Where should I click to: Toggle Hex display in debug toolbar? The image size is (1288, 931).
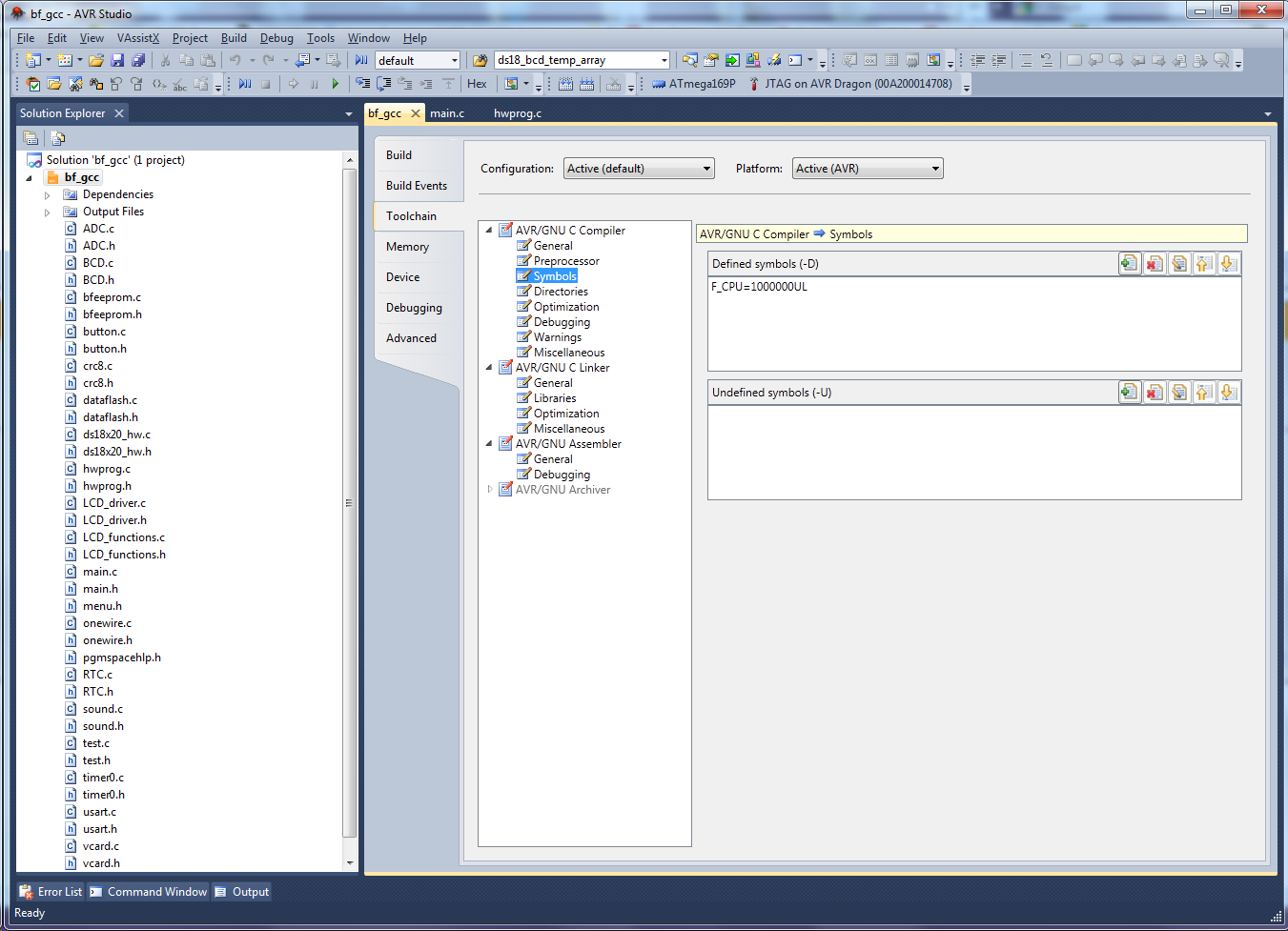[477, 84]
